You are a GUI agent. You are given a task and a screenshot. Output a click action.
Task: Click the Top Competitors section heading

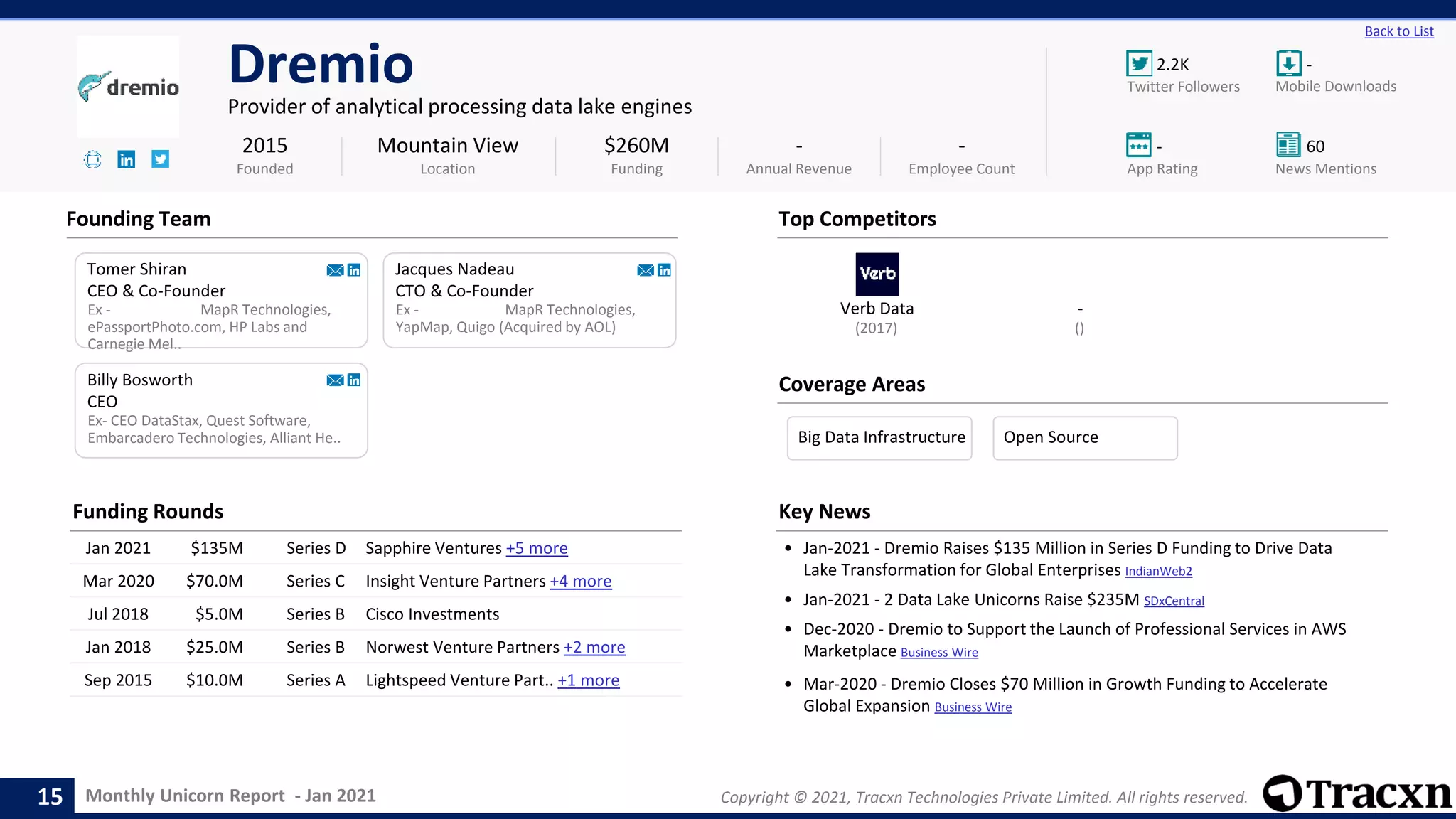857,219
